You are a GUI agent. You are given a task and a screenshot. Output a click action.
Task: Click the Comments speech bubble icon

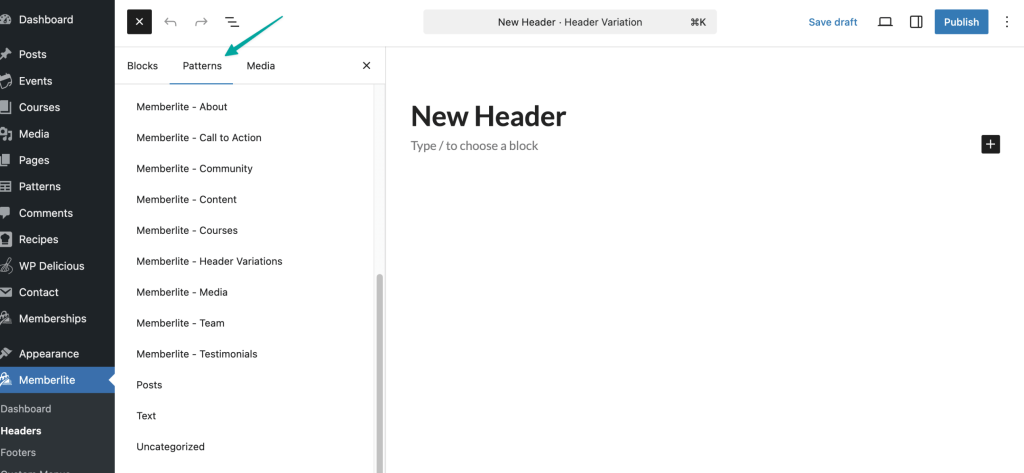[x=5, y=213]
